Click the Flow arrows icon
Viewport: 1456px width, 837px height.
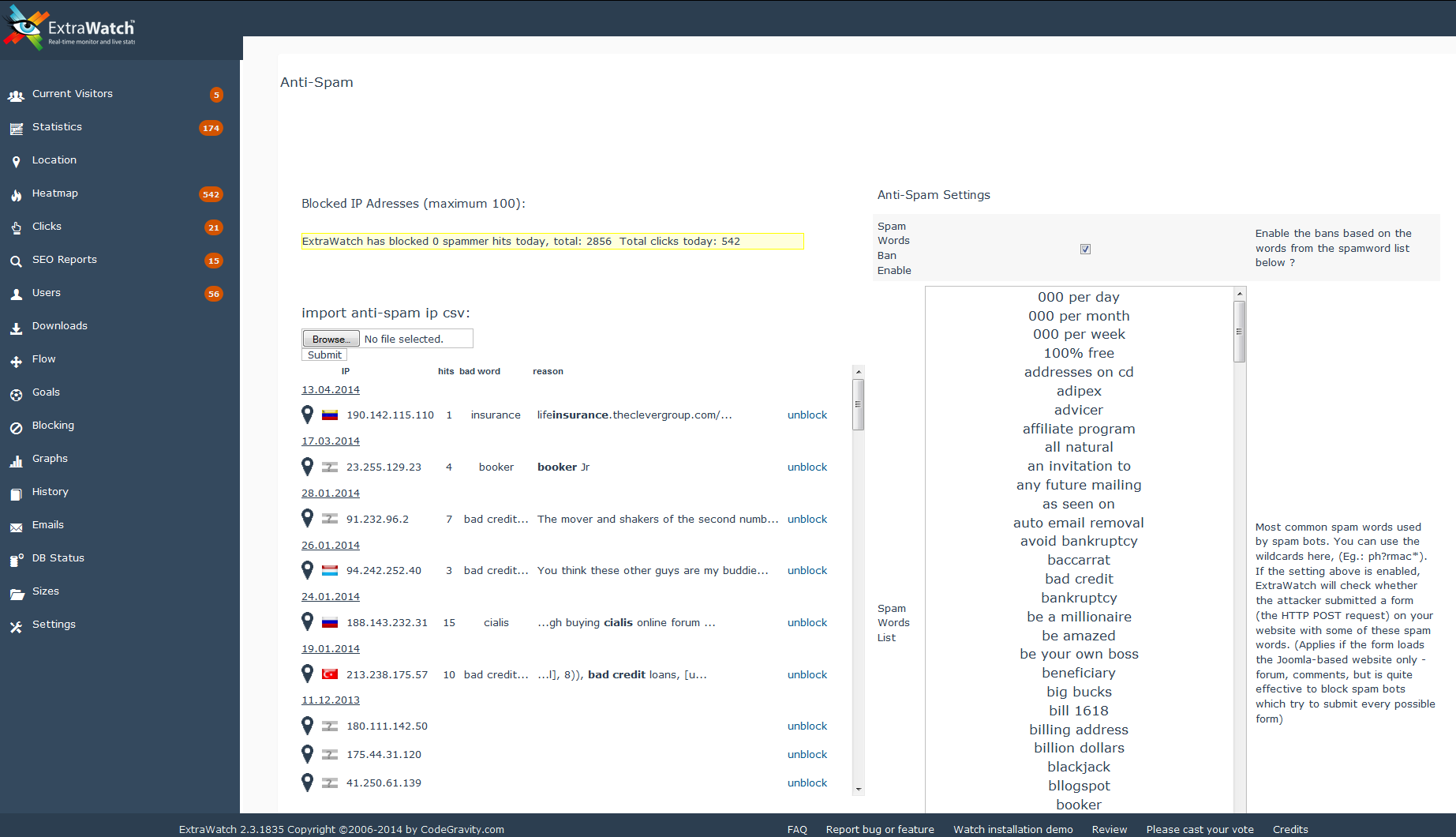click(16, 361)
